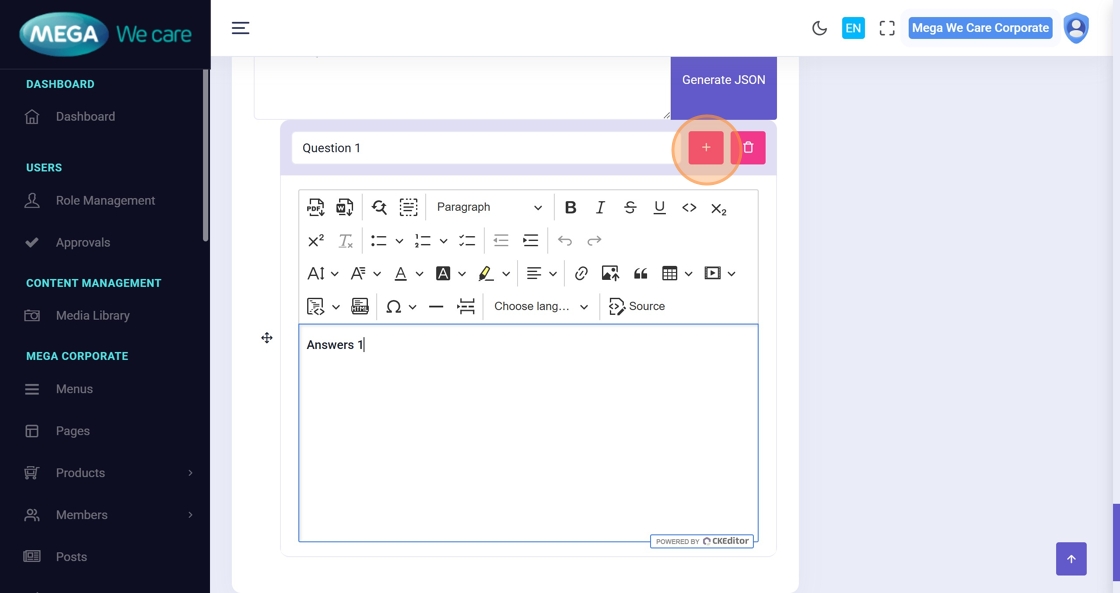Image resolution: width=1120 pixels, height=593 pixels.
Task: Toggle bold formatting
Action: (x=570, y=207)
